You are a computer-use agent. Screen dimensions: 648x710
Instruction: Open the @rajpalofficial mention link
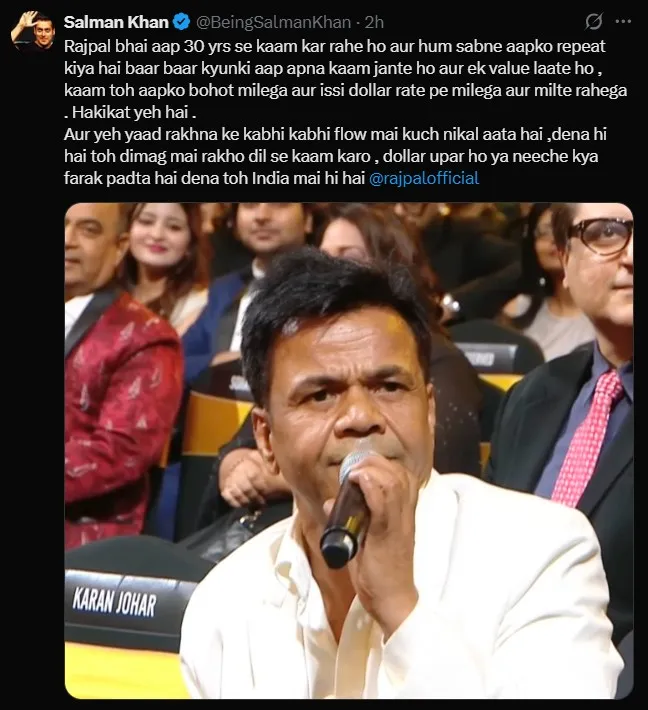(424, 178)
